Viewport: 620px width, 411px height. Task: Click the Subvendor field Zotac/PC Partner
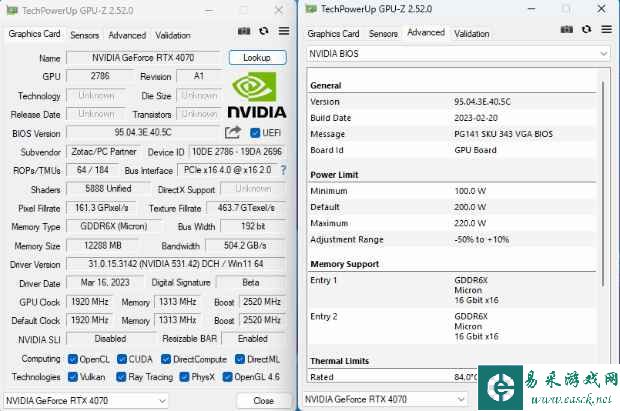pyautogui.click(x=104, y=152)
